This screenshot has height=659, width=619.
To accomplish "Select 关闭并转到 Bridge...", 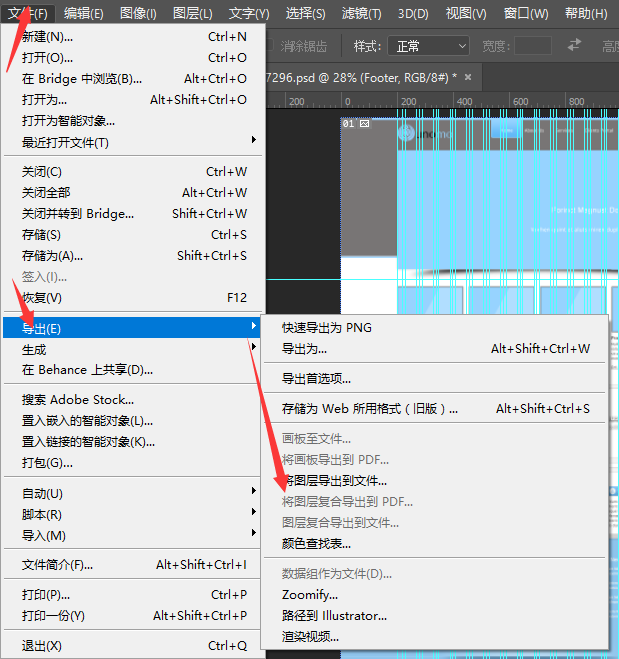I will pyautogui.click(x=134, y=214).
